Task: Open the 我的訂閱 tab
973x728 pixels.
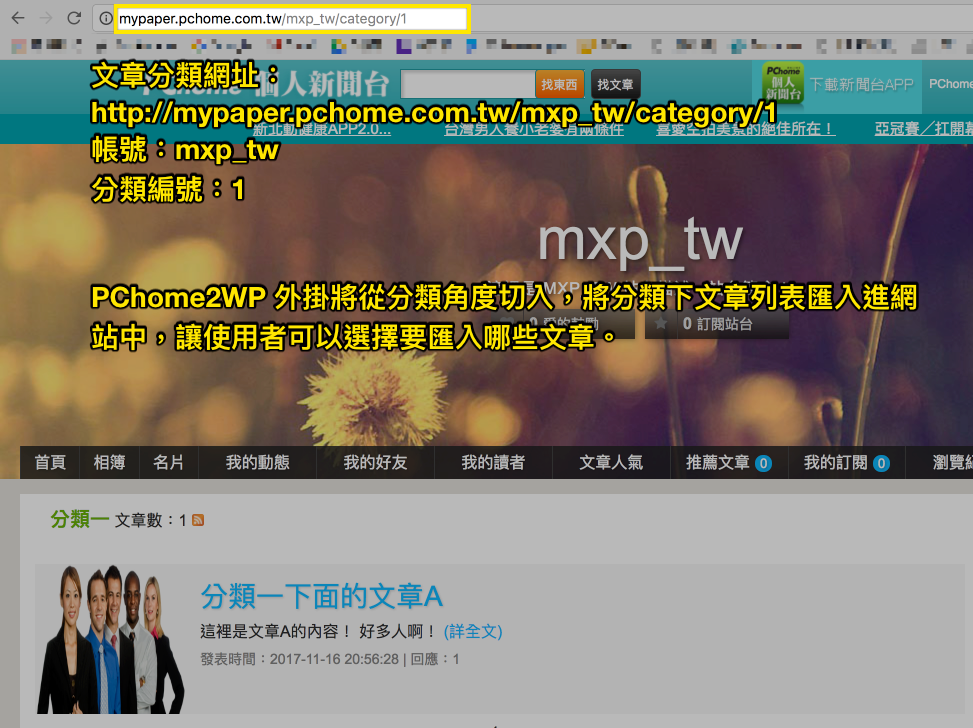Action: 846,462
